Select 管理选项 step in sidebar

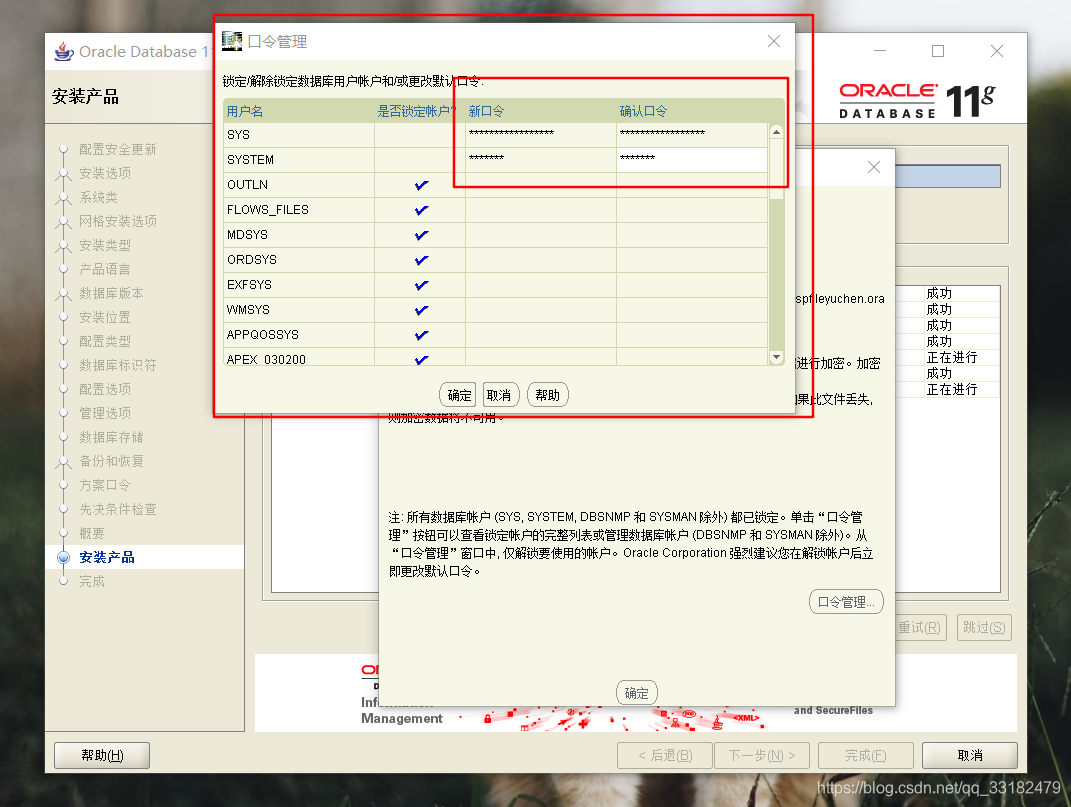click(105, 413)
